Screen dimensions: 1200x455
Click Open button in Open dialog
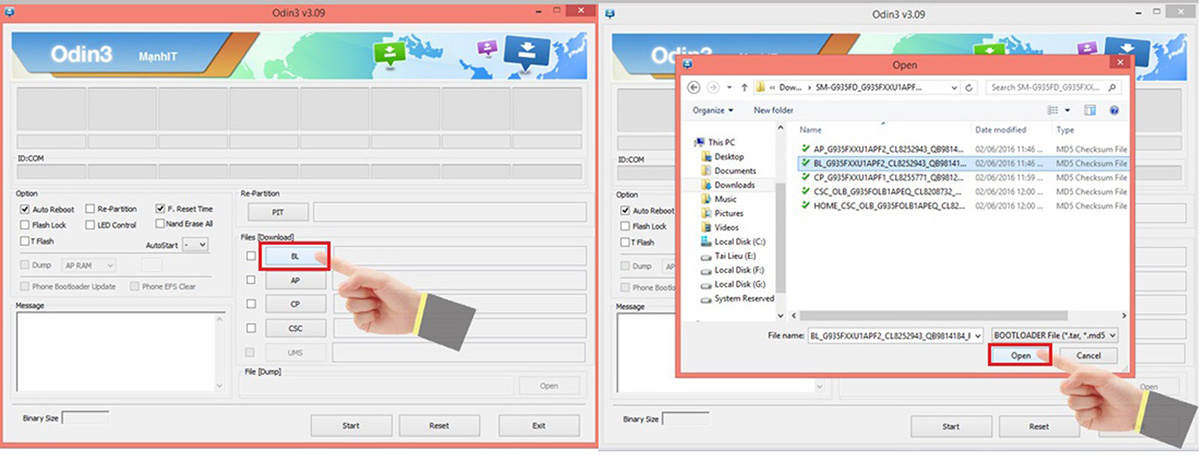coord(1020,356)
